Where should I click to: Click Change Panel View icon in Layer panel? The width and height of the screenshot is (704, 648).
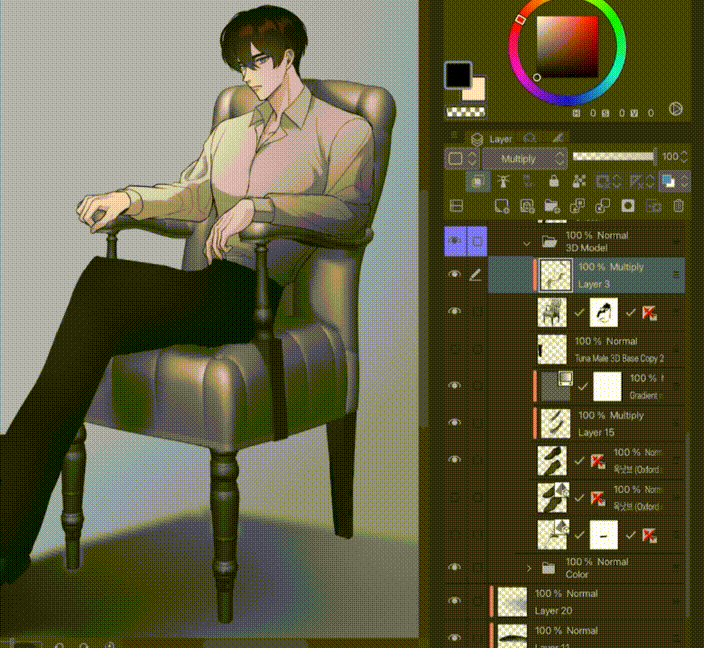[456, 206]
